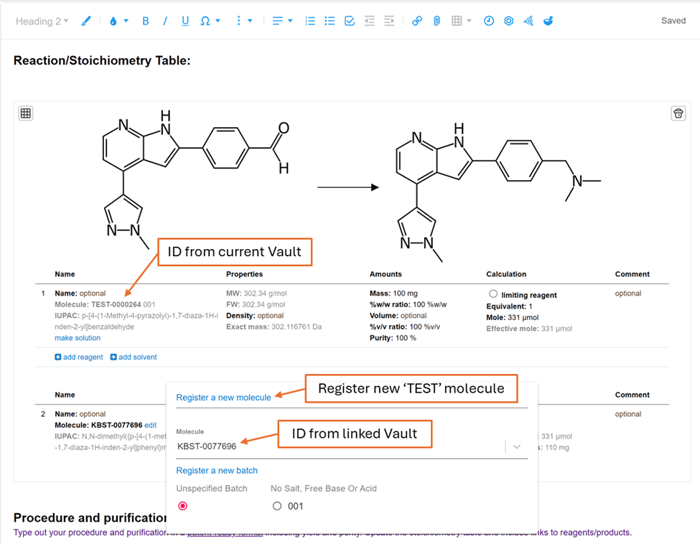Click the omega special characters icon
700x544 pixels.
[205, 21]
